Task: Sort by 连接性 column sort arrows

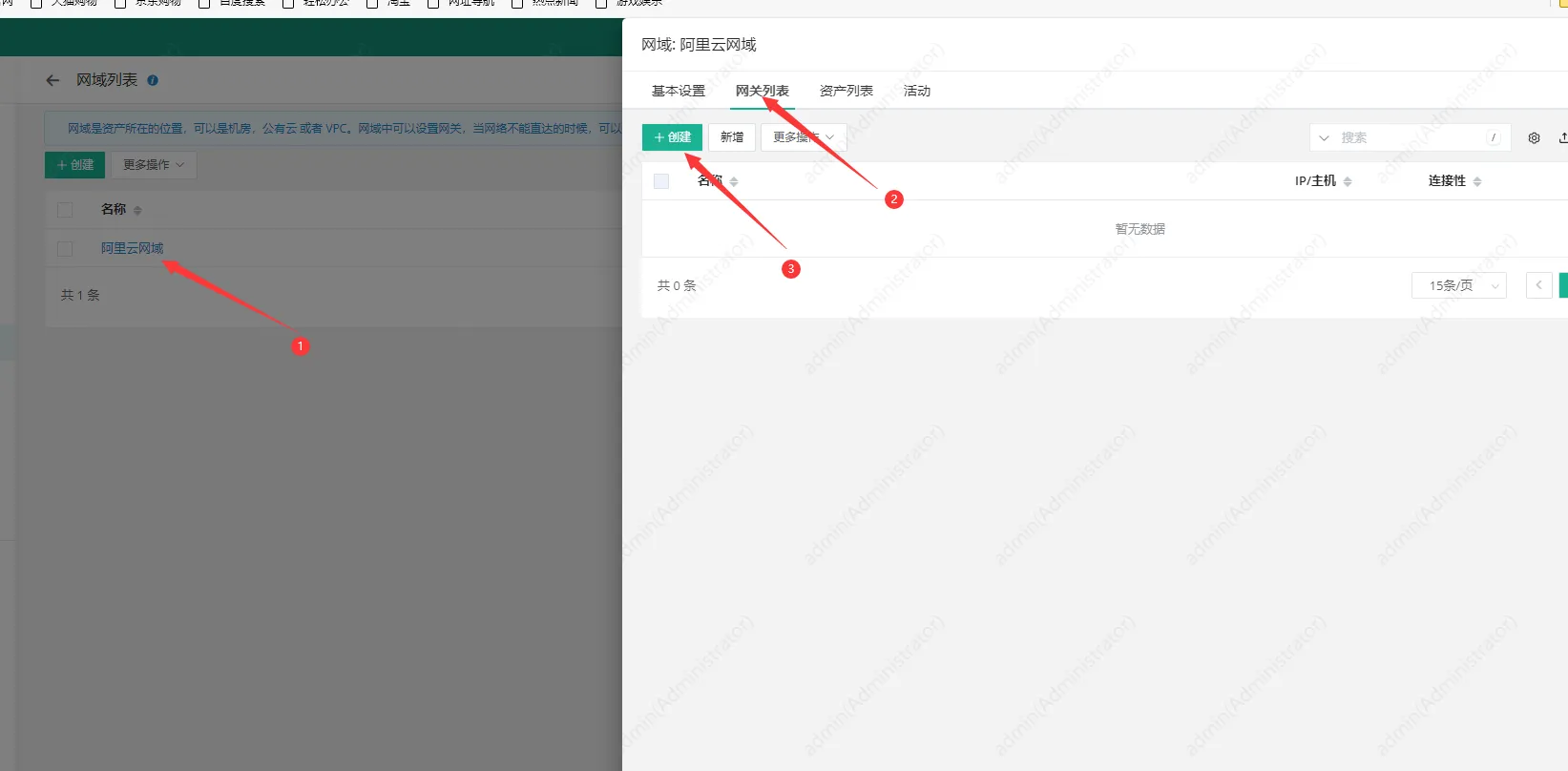Action: 1476,181
